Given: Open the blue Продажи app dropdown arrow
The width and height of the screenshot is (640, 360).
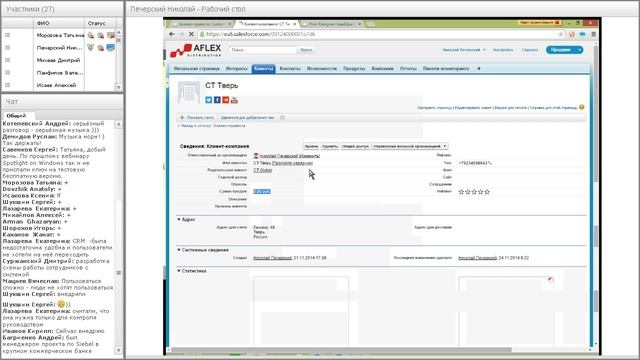Looking at the screenshot, I should pos(580,50).
